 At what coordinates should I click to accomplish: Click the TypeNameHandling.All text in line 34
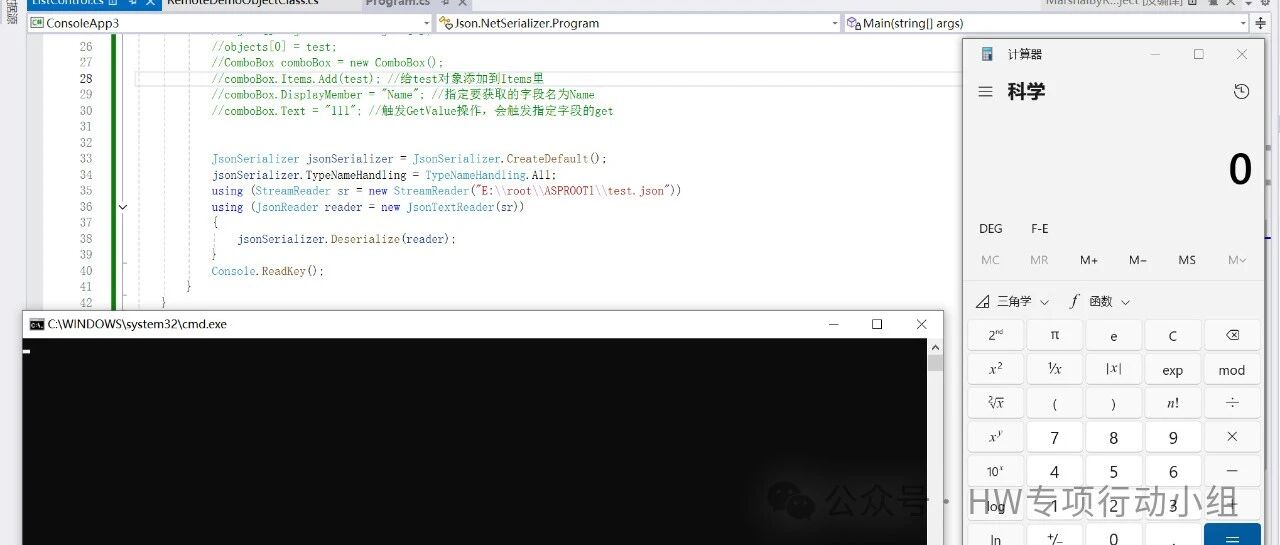491,175
